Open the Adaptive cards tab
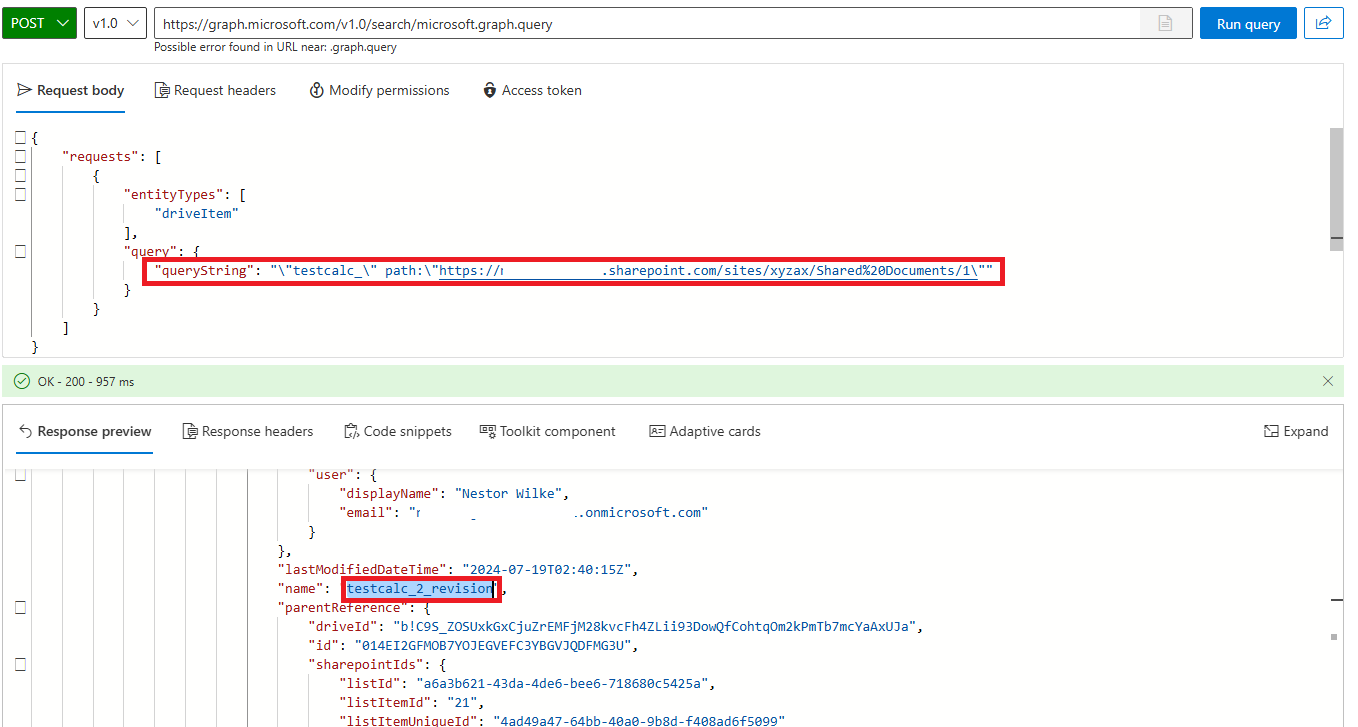Screen dimensions: 1358x727 click(705, 432)
